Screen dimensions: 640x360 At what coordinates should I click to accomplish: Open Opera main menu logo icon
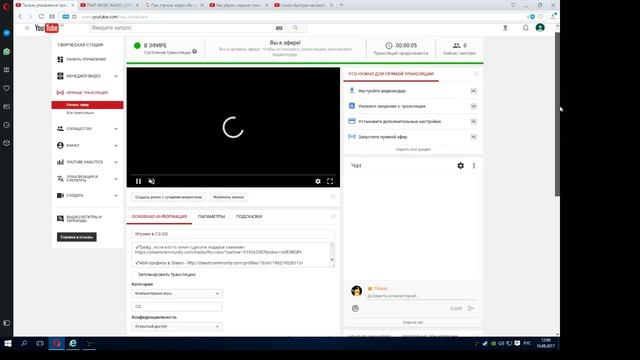pos(7,6)
